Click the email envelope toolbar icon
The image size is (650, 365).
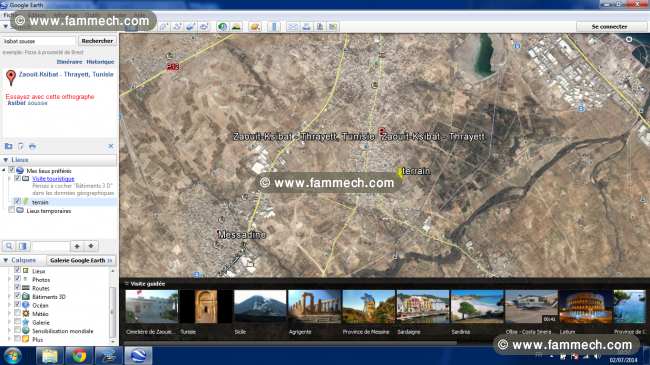[x=293, y=27]
